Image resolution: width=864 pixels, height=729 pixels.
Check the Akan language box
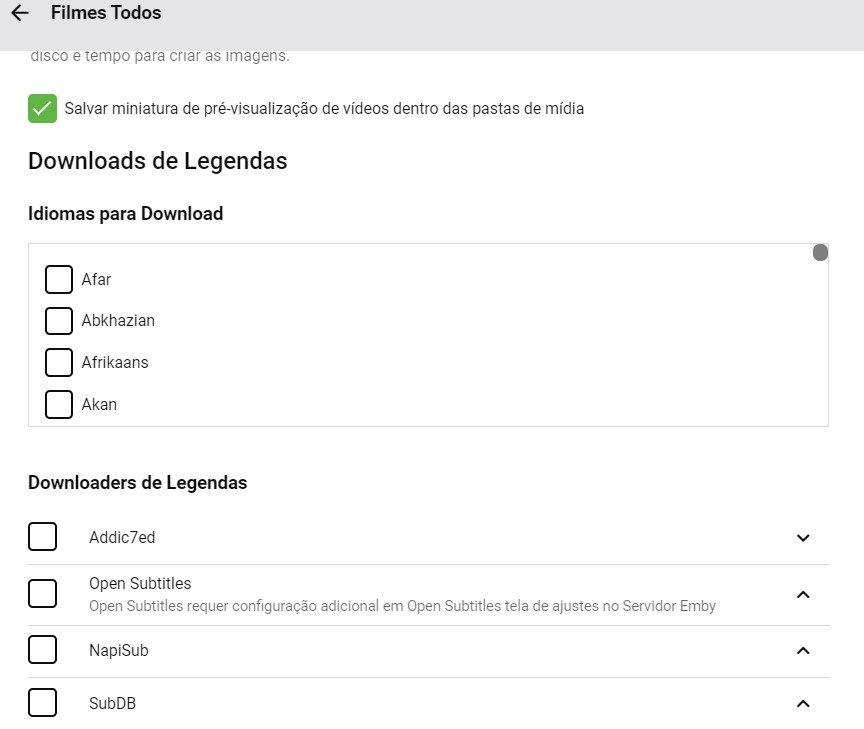tap(59, 404)
